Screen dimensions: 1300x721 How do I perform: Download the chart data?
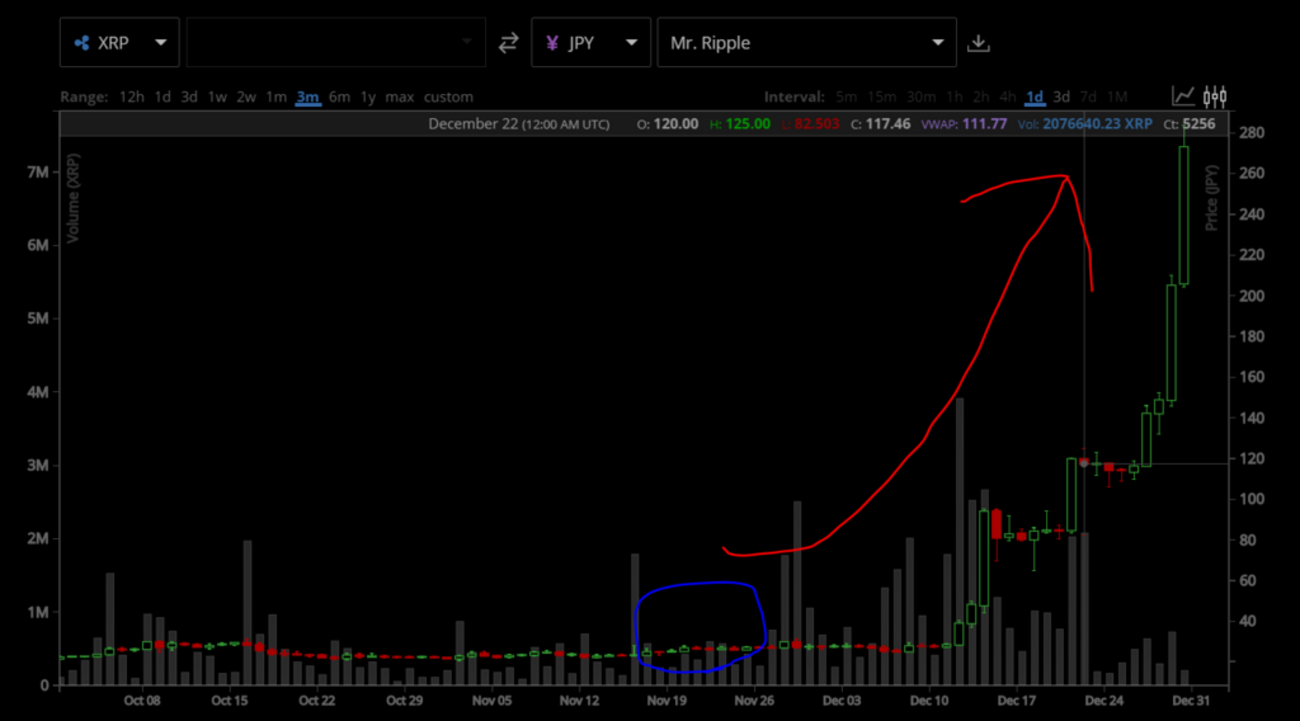click(979, 43)
